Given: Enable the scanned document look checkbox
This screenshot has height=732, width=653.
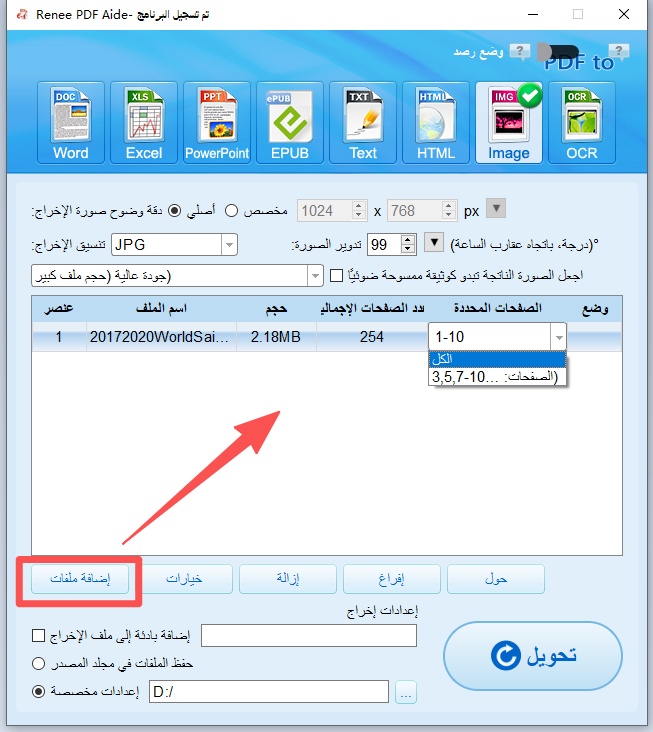Looking at the screenshot, I should click(x=337, y=275).
